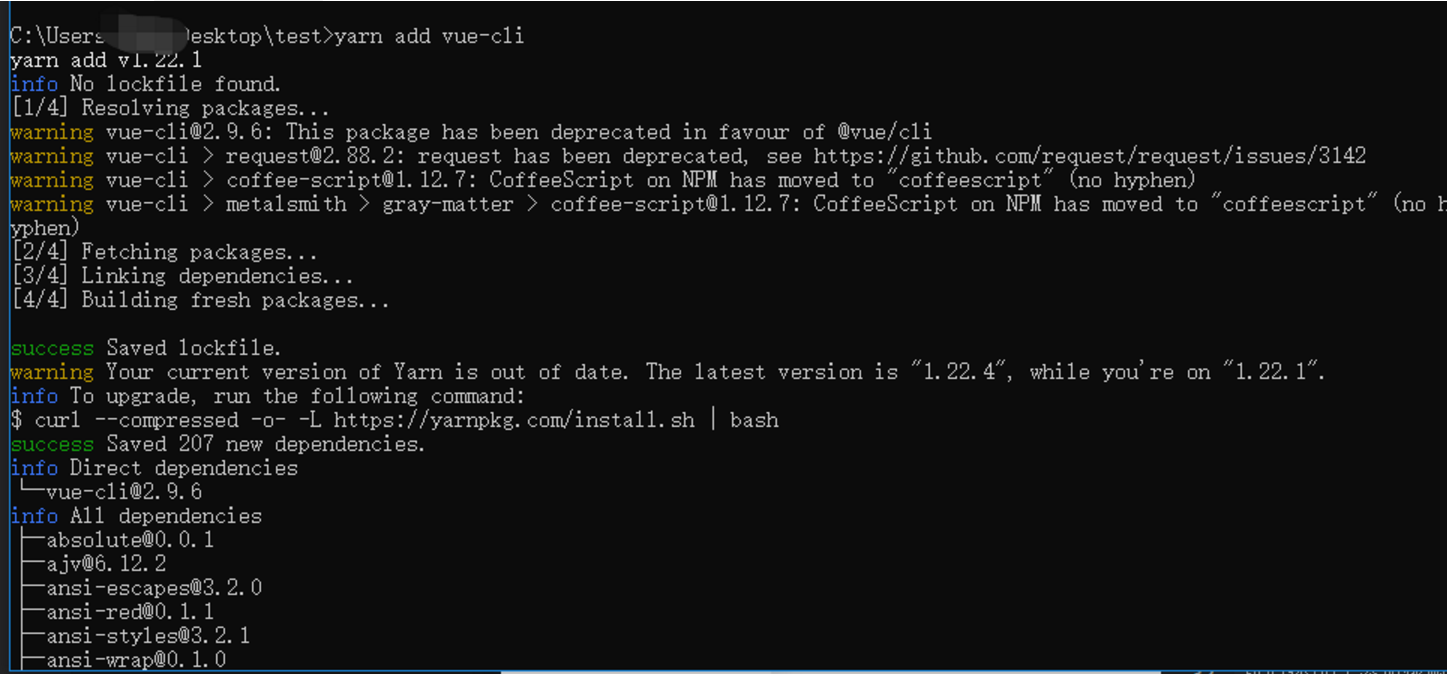Select the ansi-escapes@3.2.0 dependency entry
The height and width of the screenshot is (674, 1447).
click(x=154, y=588)
